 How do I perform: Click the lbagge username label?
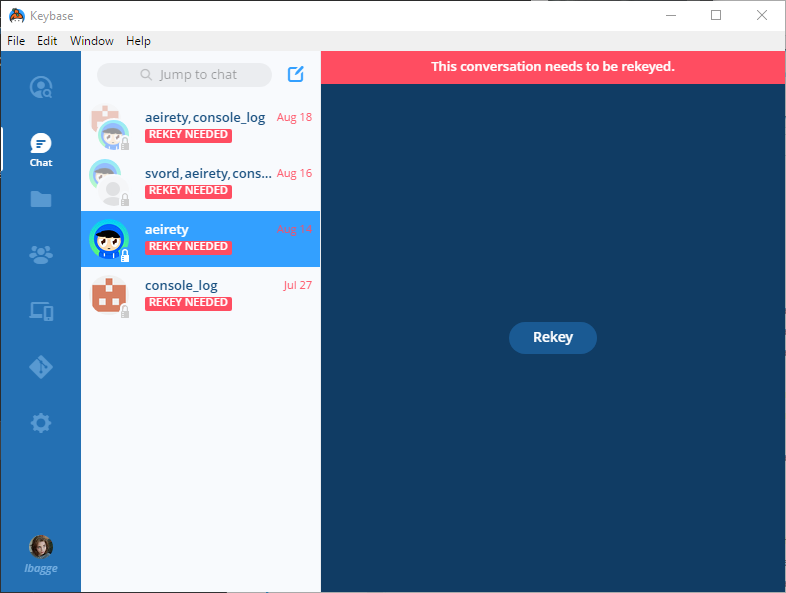click(x=41, y=568)
